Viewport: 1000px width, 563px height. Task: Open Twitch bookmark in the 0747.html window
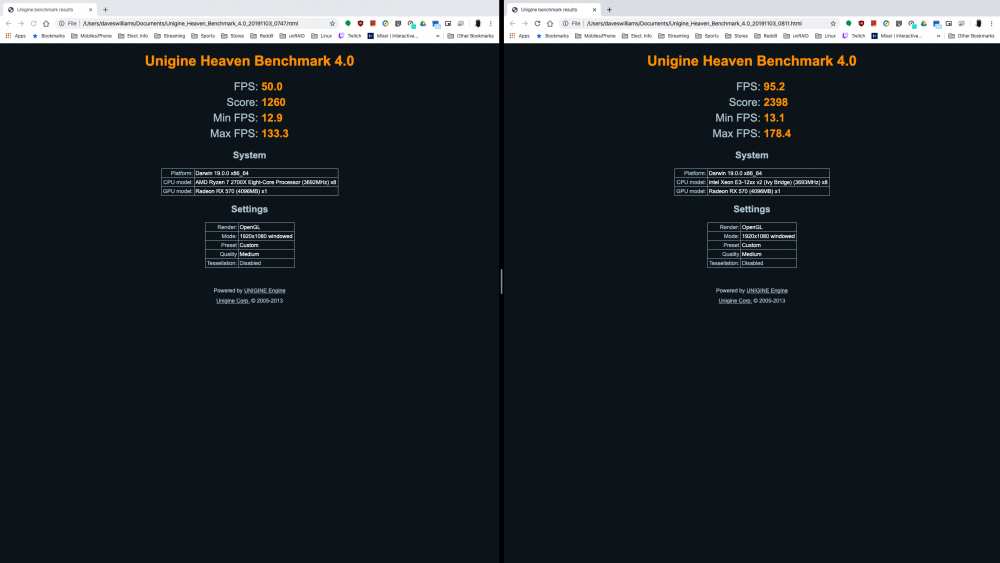coord(349,36)
